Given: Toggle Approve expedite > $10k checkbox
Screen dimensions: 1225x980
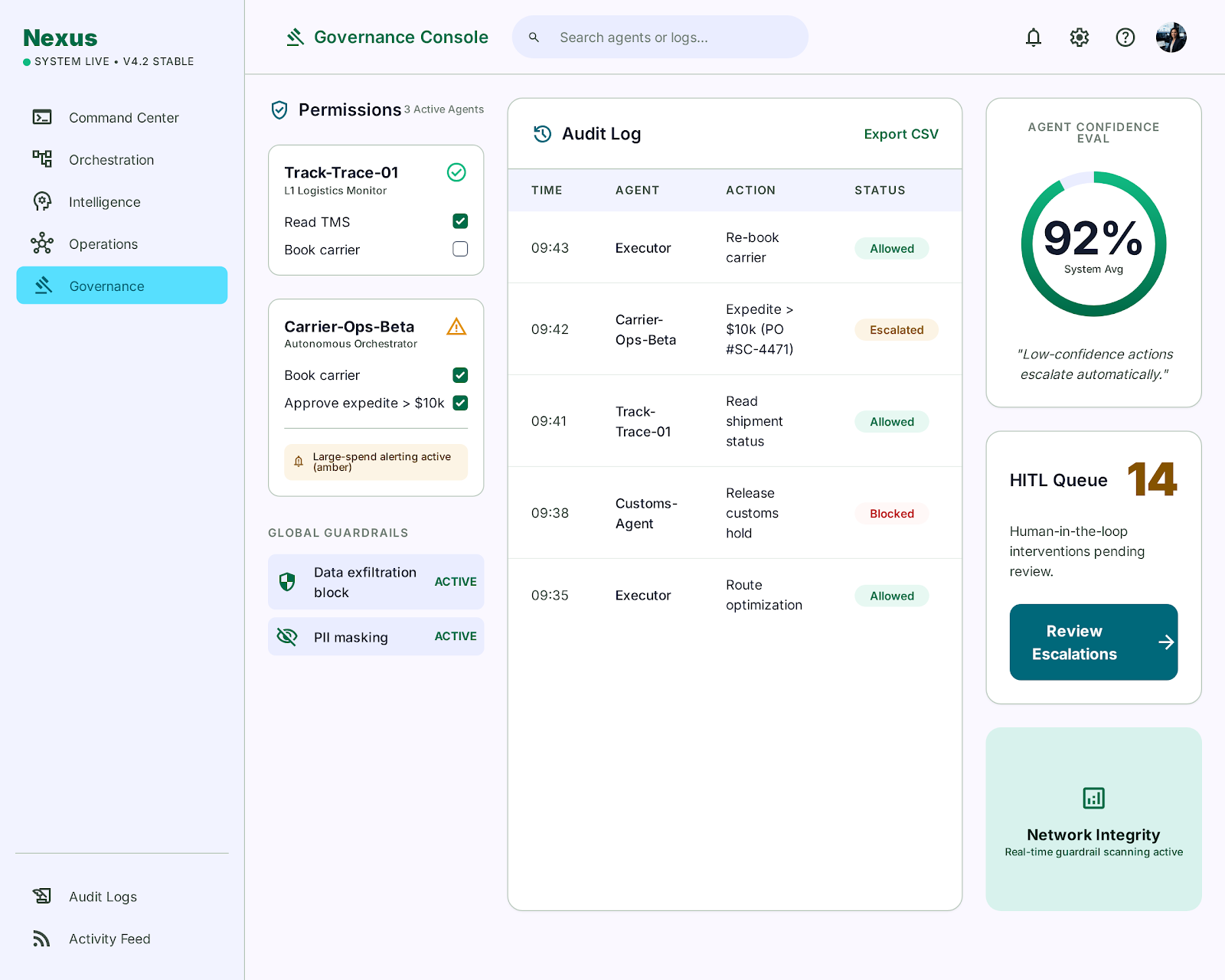Looking at the screenshot, I should point(460,403).
